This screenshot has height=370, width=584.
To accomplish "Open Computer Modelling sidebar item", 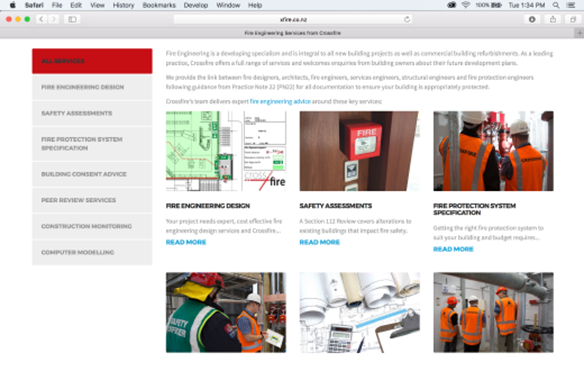I will click(92, 252).
